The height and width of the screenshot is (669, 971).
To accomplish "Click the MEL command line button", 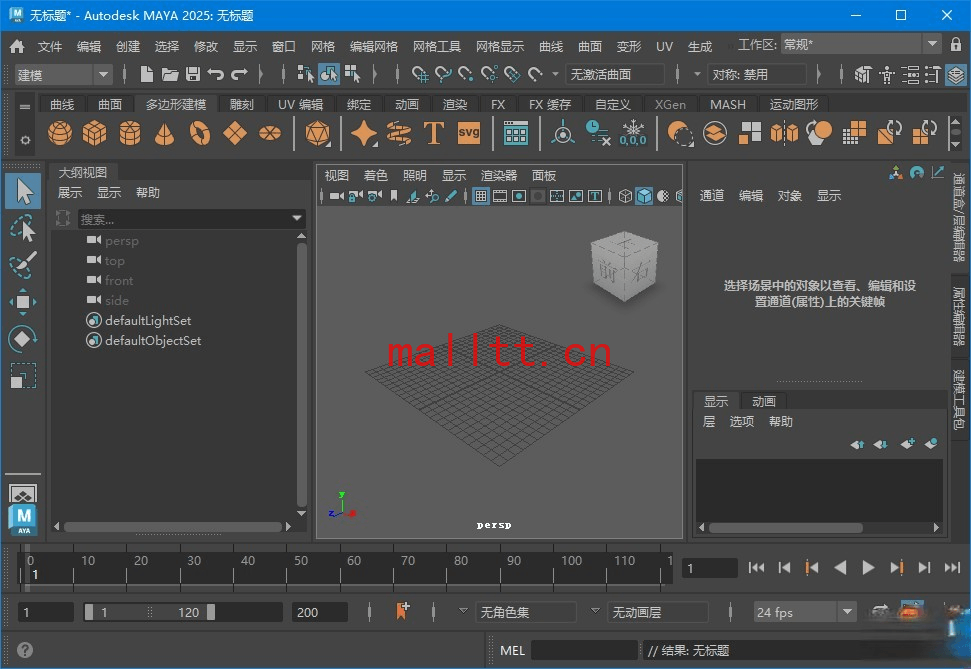I will (x=513, y=650).
